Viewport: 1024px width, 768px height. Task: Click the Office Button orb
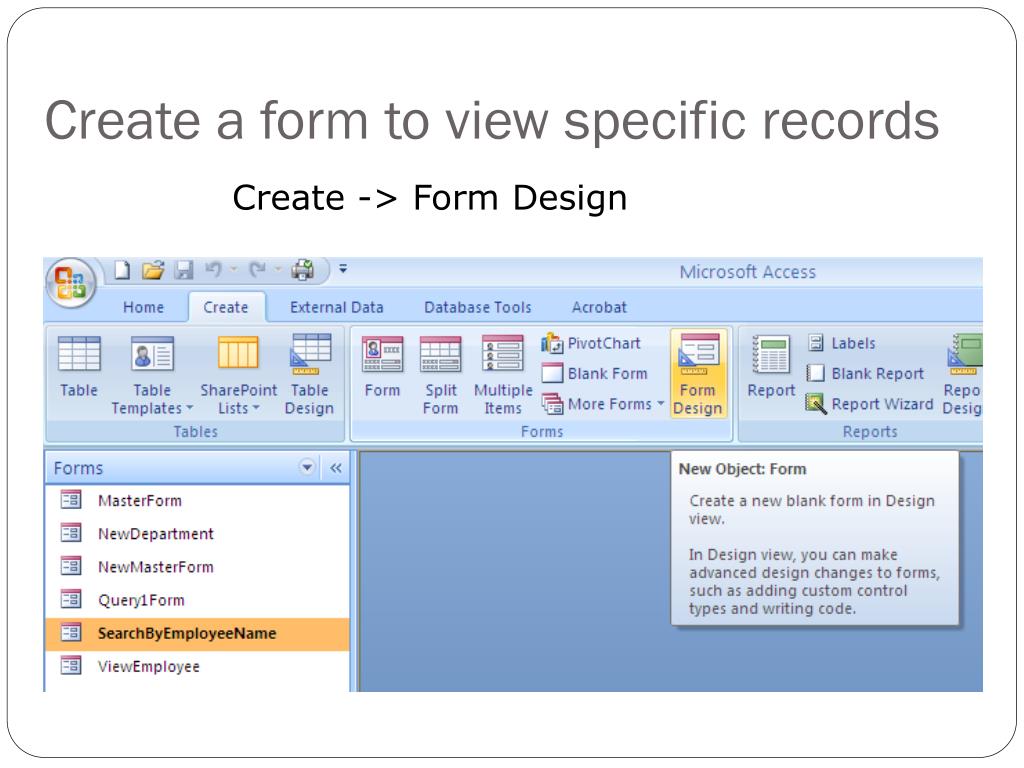coord(71,283)
